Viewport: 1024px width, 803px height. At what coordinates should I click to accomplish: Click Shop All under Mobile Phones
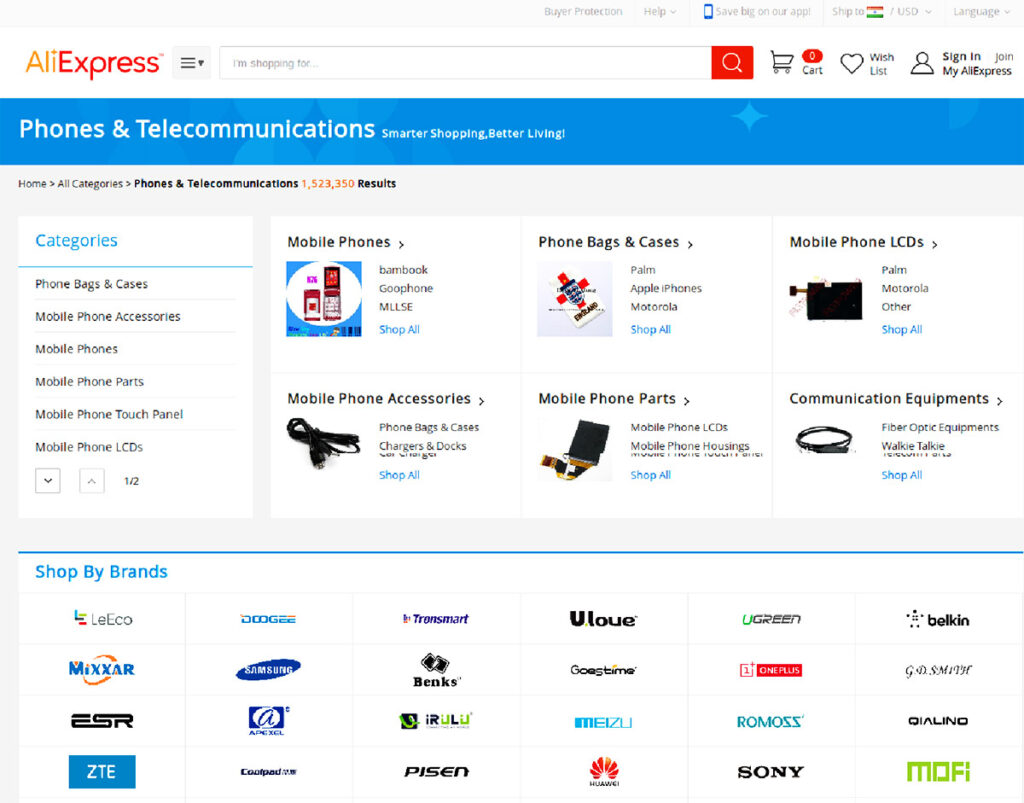pyautogui.click(x=399, y=330)
